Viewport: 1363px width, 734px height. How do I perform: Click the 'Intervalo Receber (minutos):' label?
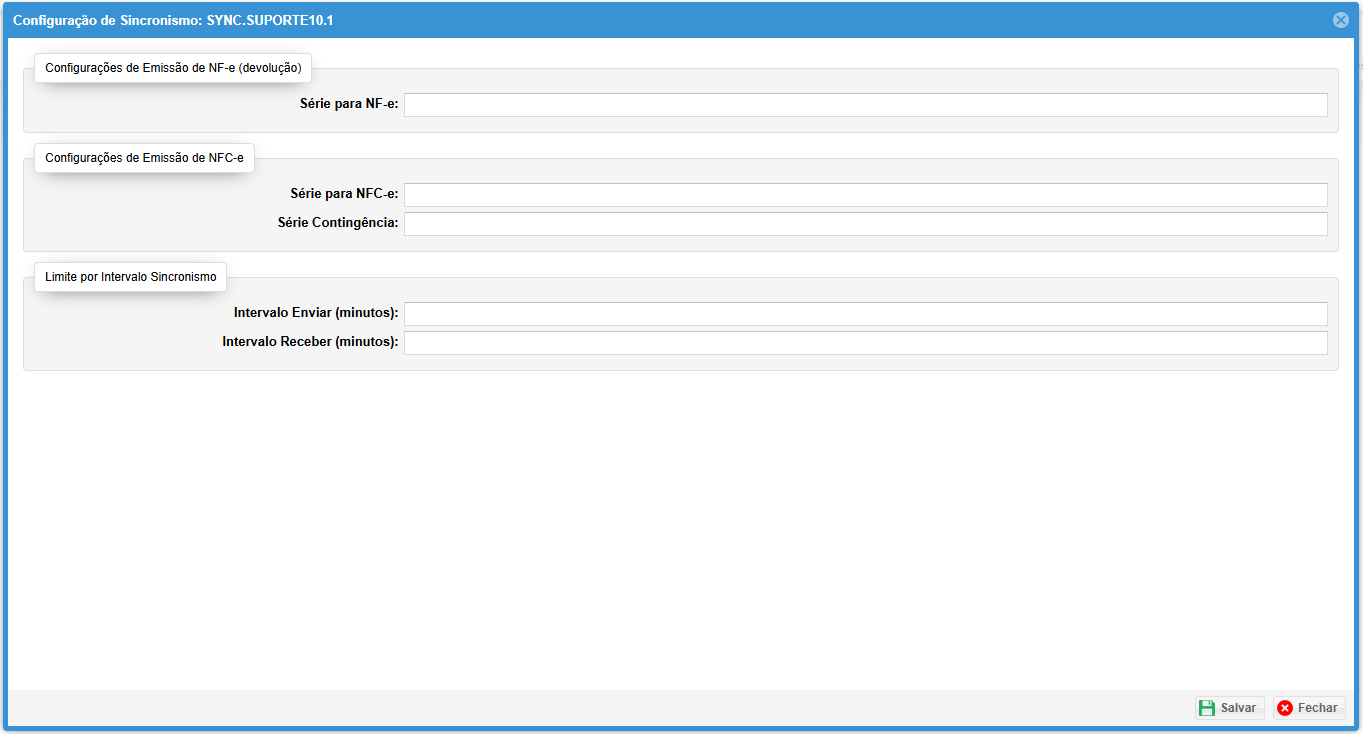pos(310,342)
